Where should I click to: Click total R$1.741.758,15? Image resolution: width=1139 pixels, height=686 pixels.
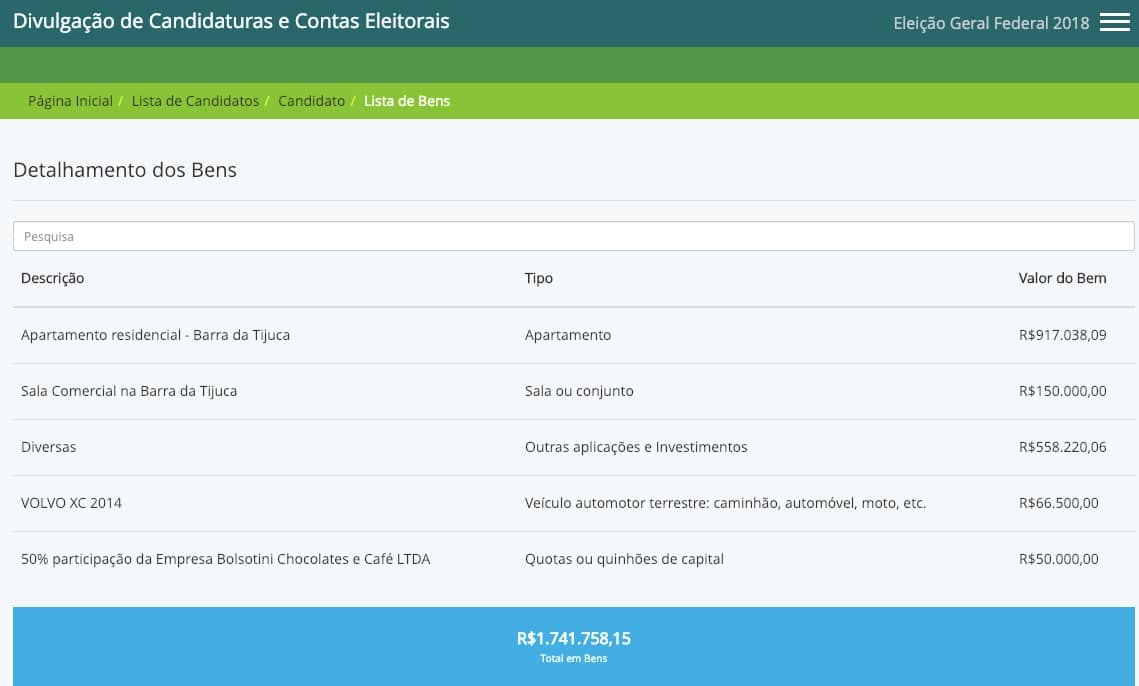(573, 639)
